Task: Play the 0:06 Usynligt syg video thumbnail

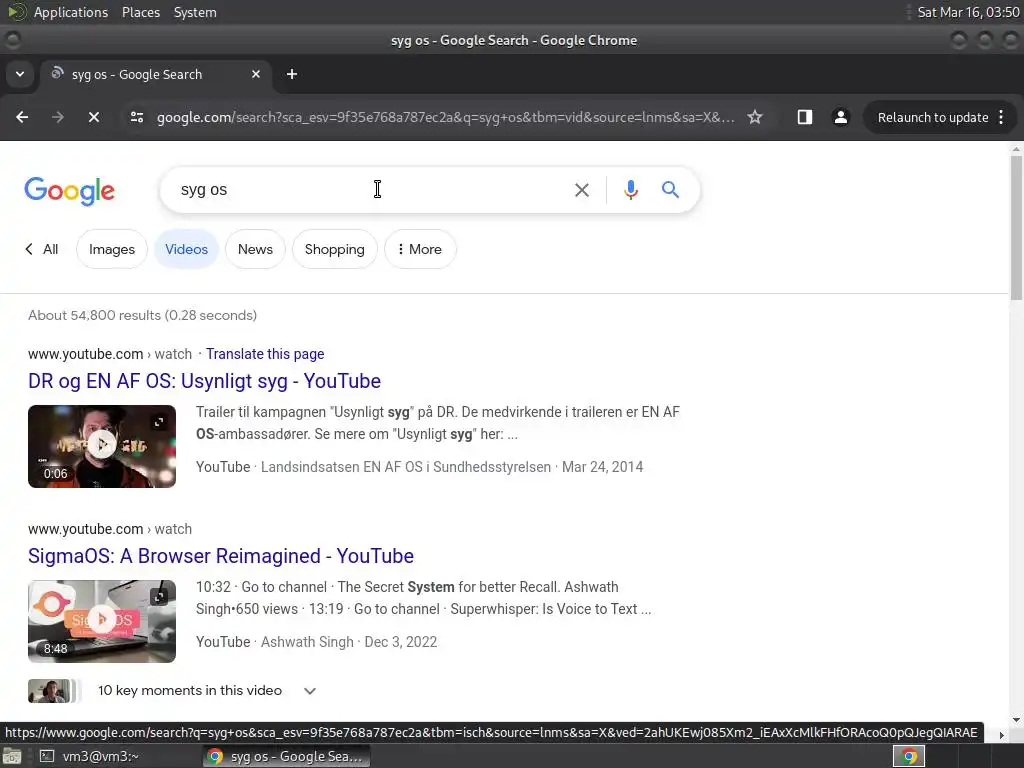Action: point(102,446)
